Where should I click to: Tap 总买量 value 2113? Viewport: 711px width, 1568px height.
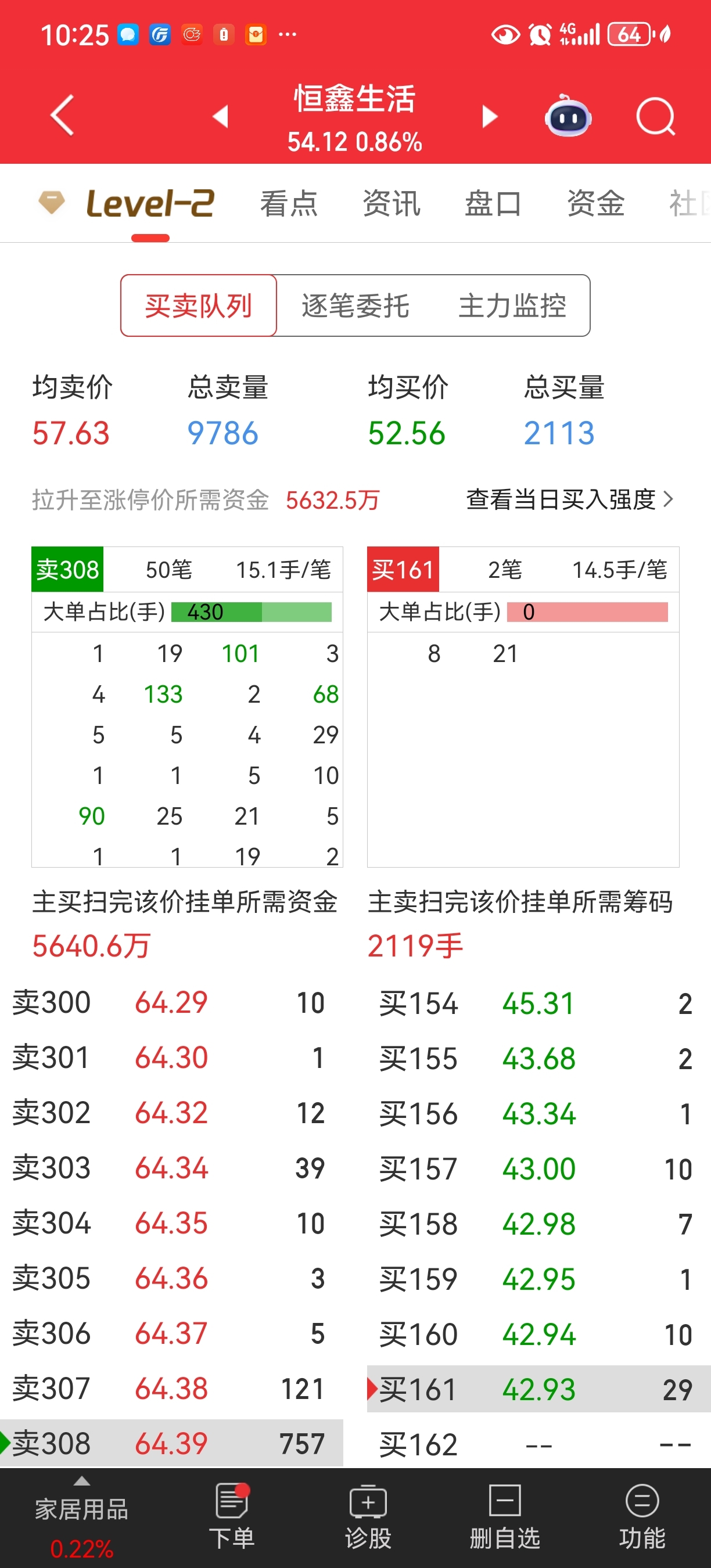(x=559, y=433)
